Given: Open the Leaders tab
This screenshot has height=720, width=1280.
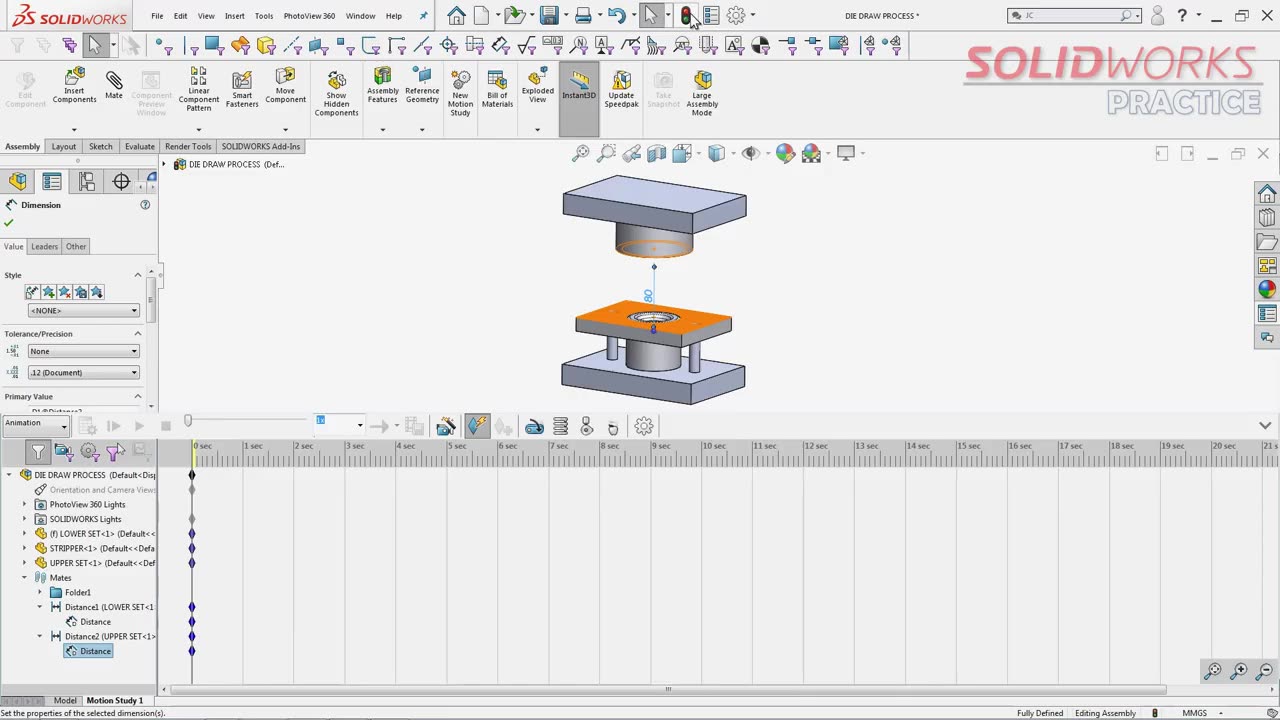Looking at the screenshot, I should pos(44,246).
